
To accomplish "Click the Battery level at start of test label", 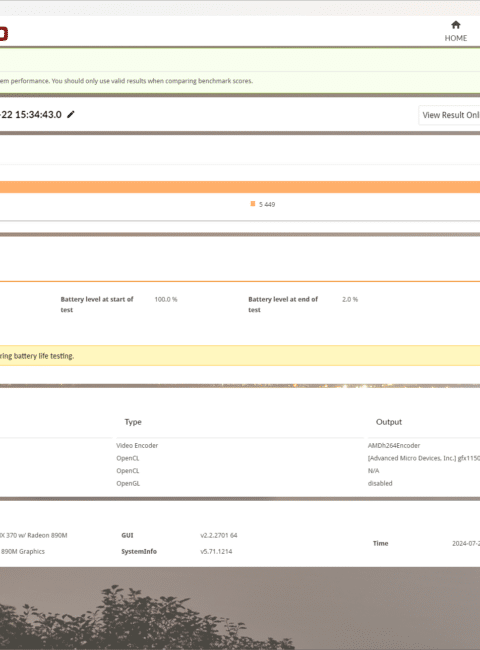I will click(x=97, y=304).
